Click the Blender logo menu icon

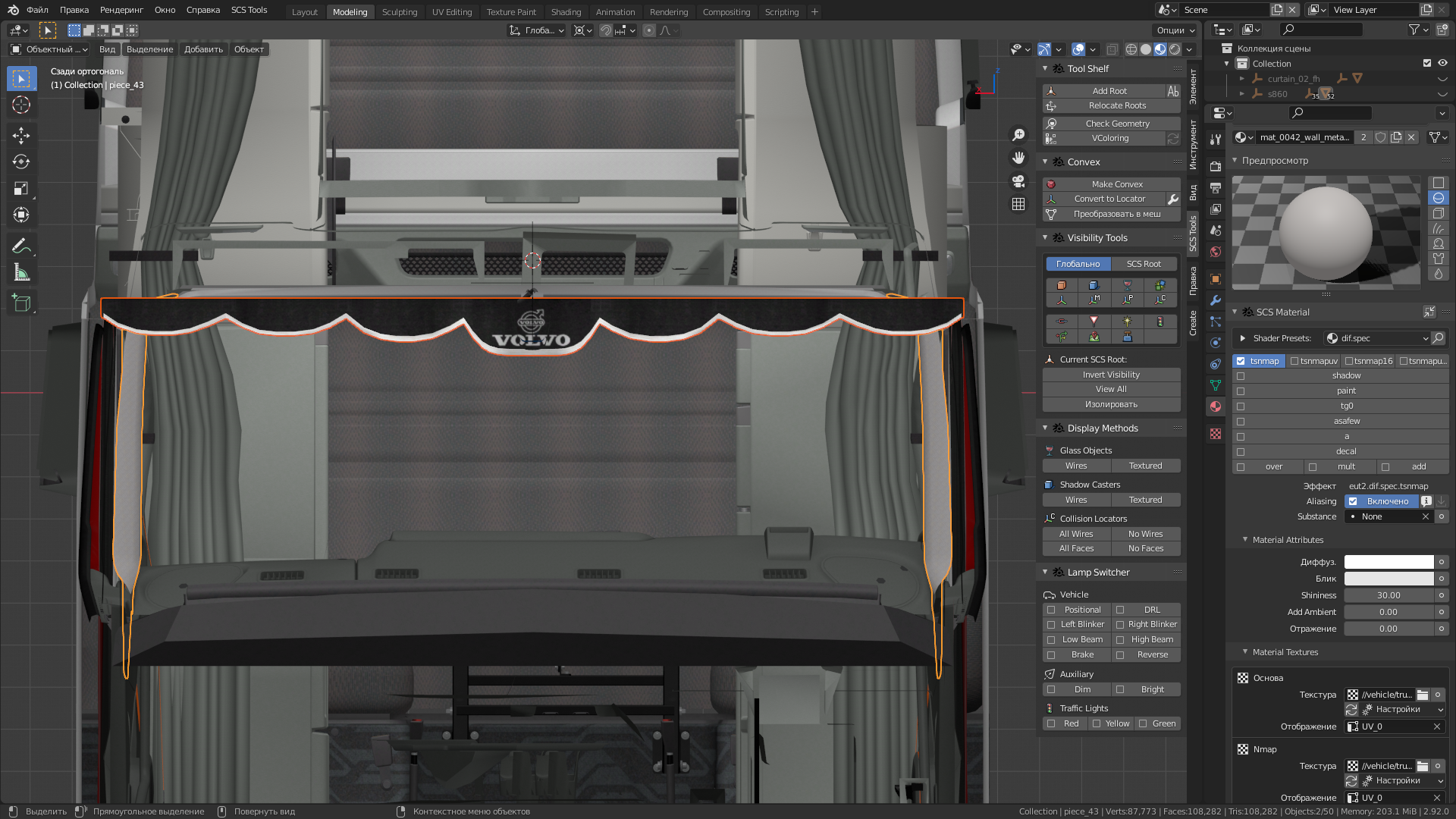click(13, 10)
